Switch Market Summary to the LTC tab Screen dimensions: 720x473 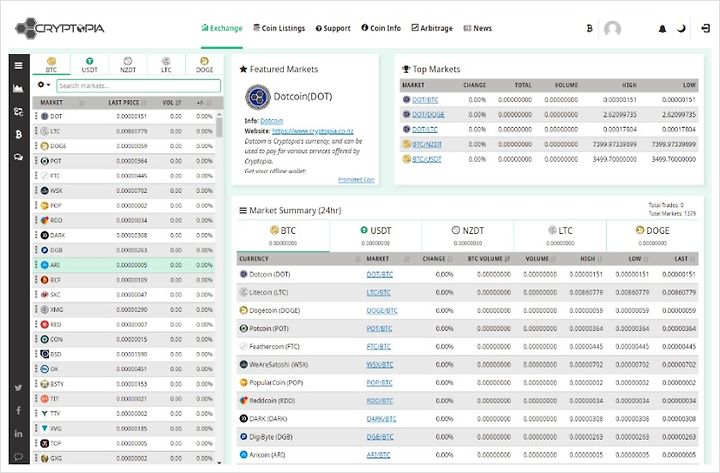click(x=560, y=236)
